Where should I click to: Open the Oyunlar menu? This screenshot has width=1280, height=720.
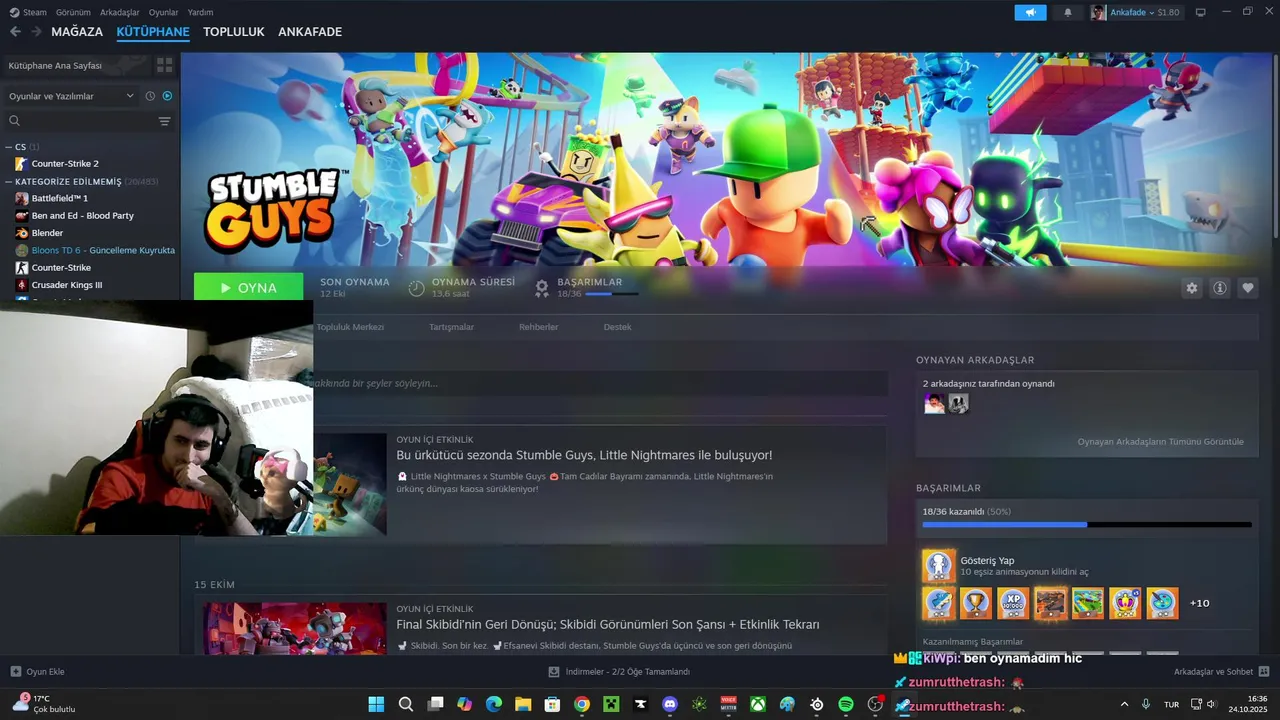tap(164, 12)
